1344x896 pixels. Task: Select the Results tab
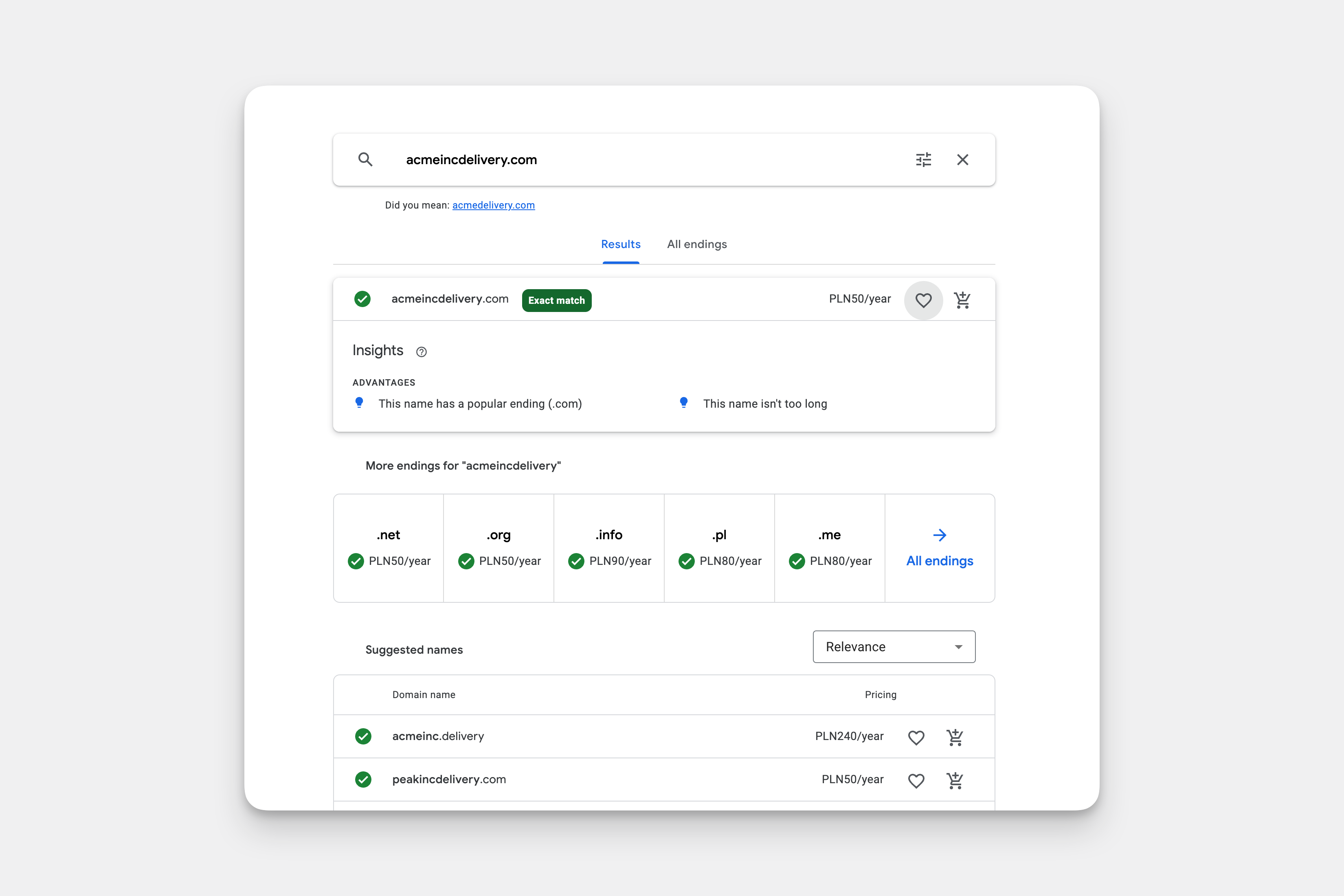(621, 245)
